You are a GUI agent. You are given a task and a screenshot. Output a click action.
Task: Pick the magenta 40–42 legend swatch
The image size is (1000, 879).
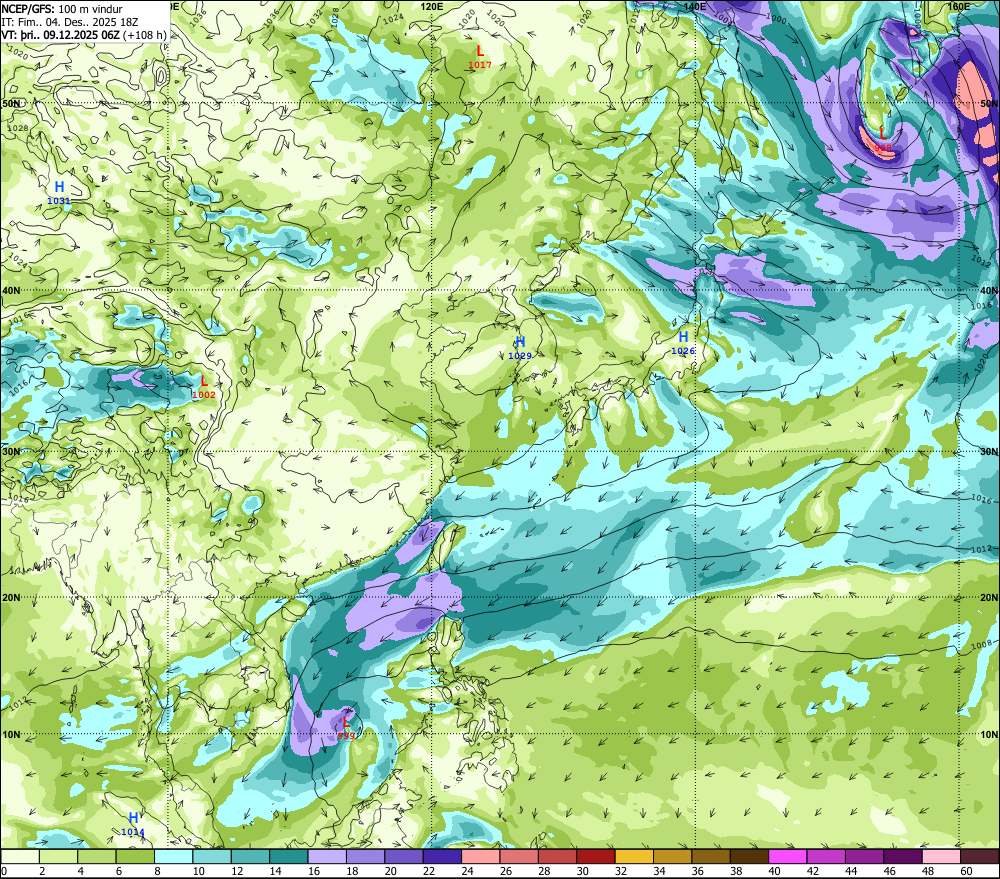tap(788, 856)
